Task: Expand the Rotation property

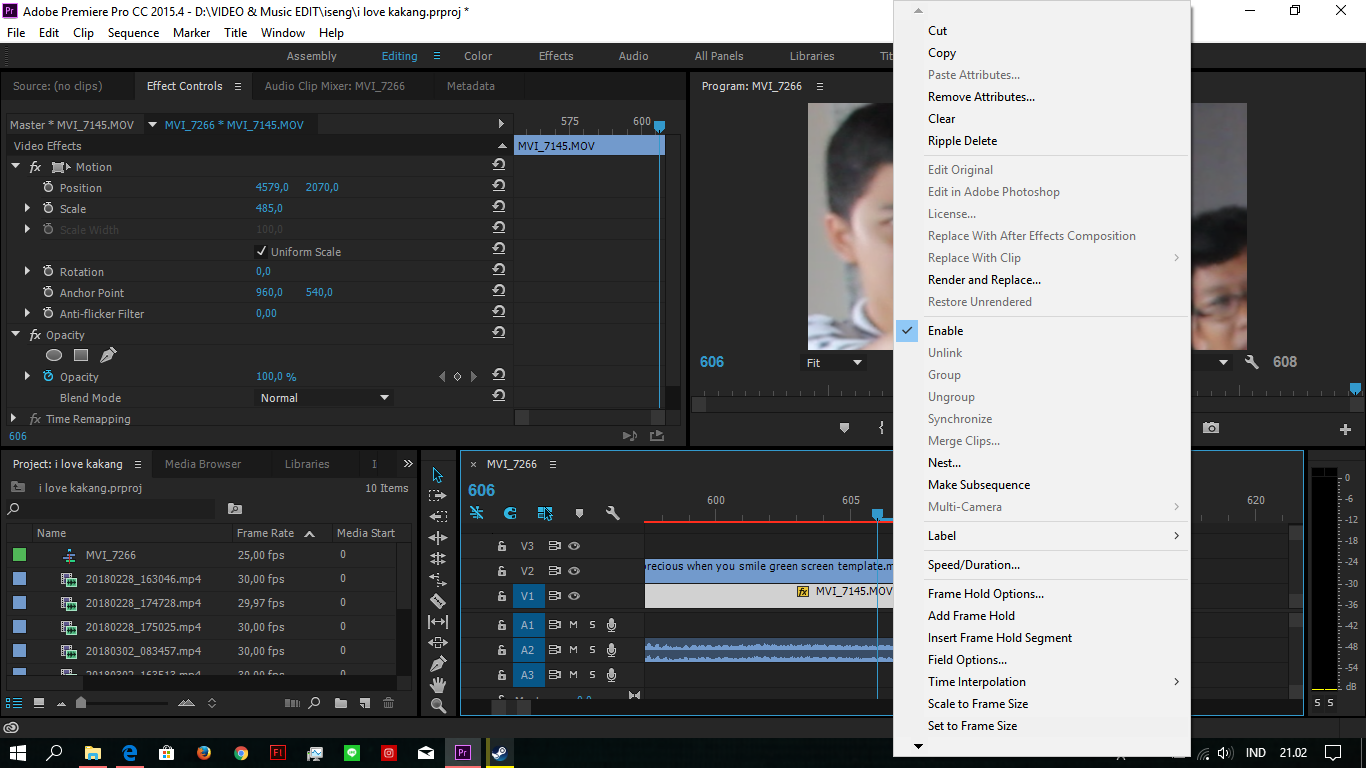Action: (28, 271)
